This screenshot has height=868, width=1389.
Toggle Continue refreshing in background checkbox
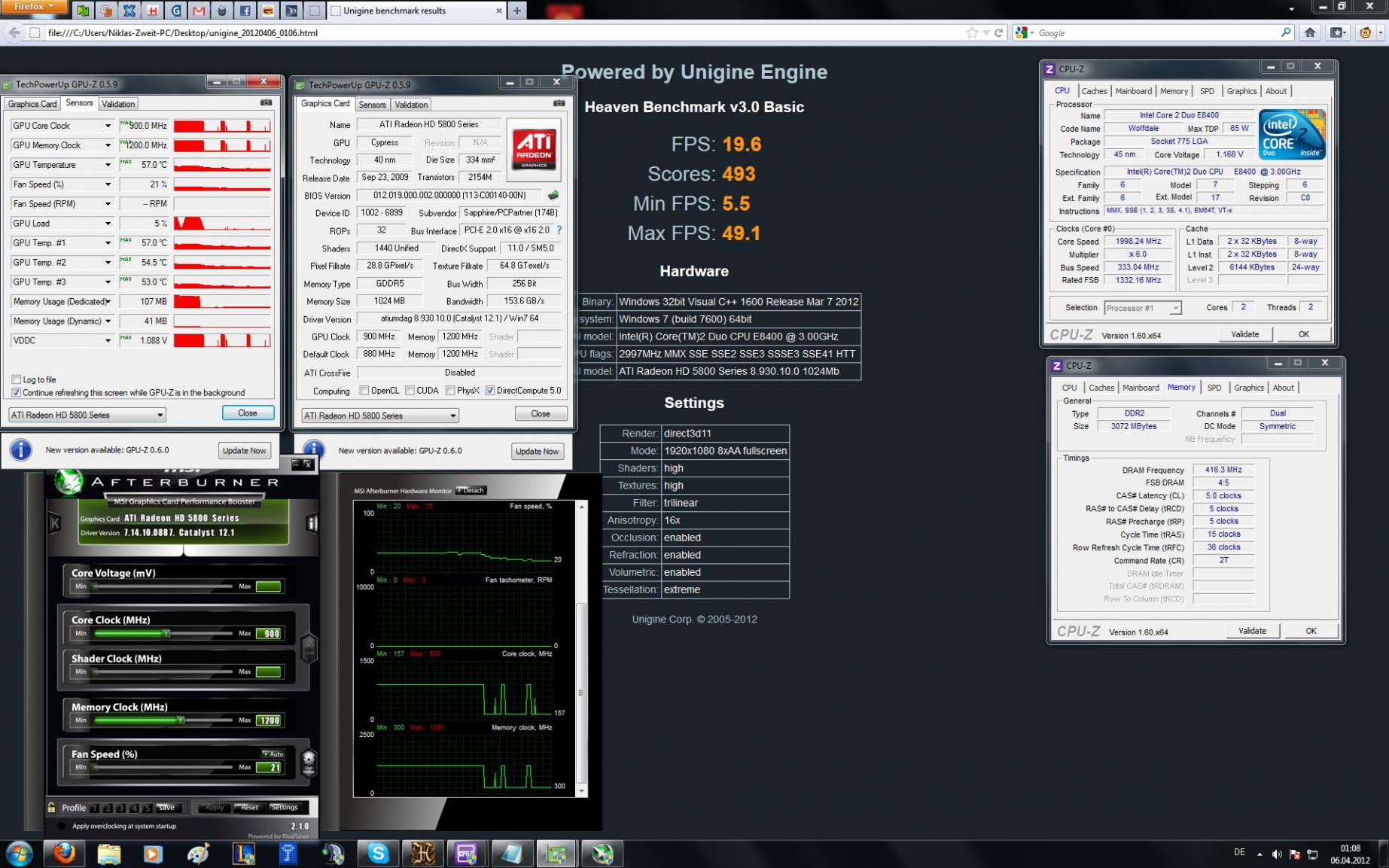tap(16, 392)
